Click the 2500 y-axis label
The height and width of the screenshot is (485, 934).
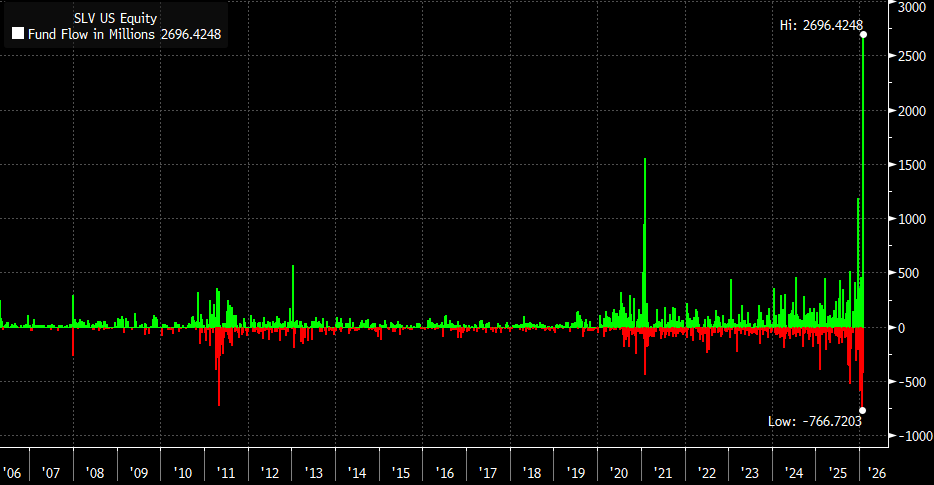tap(912, 56)
